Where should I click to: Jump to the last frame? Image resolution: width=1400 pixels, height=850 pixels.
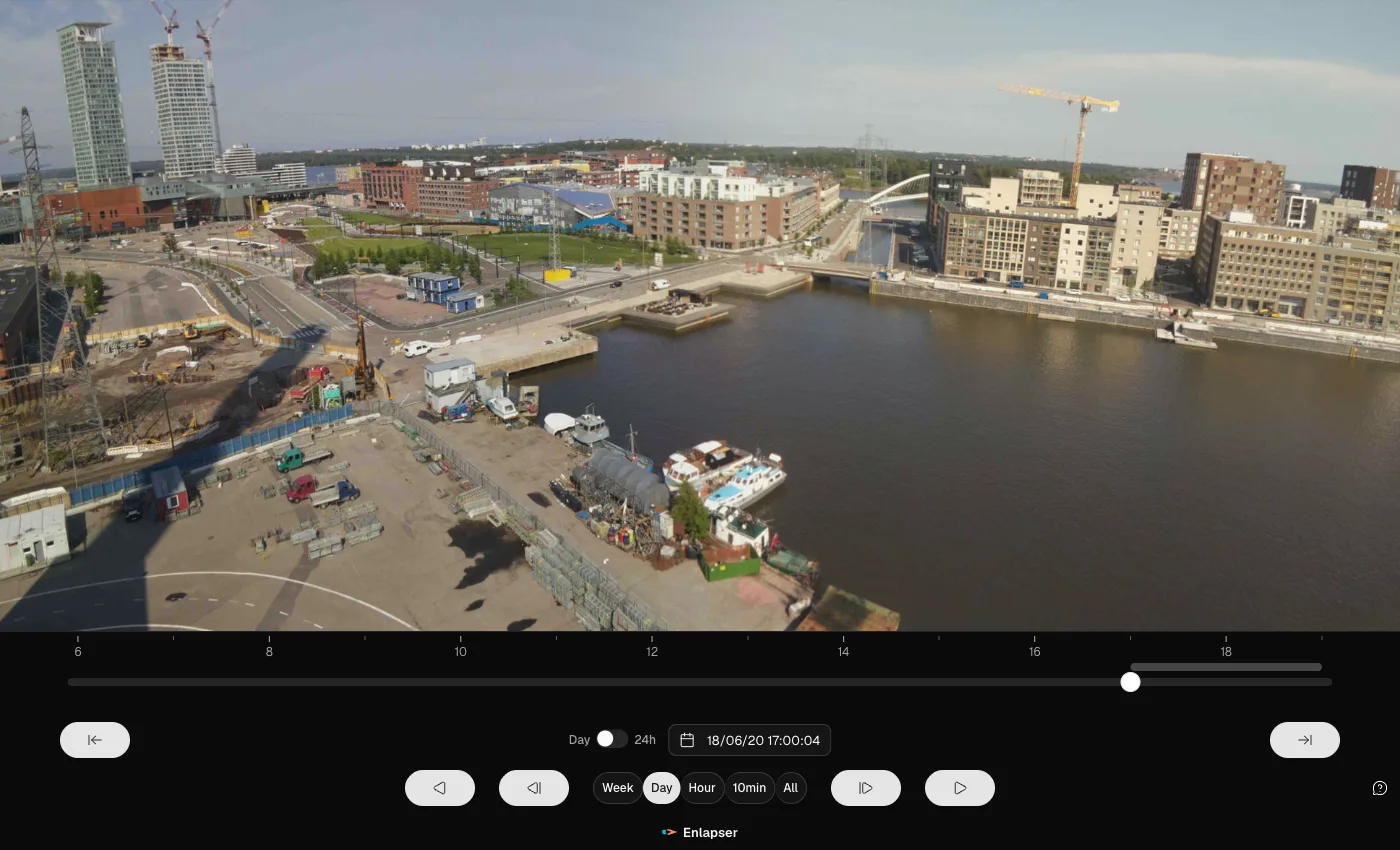click(x=1305, y=740)
